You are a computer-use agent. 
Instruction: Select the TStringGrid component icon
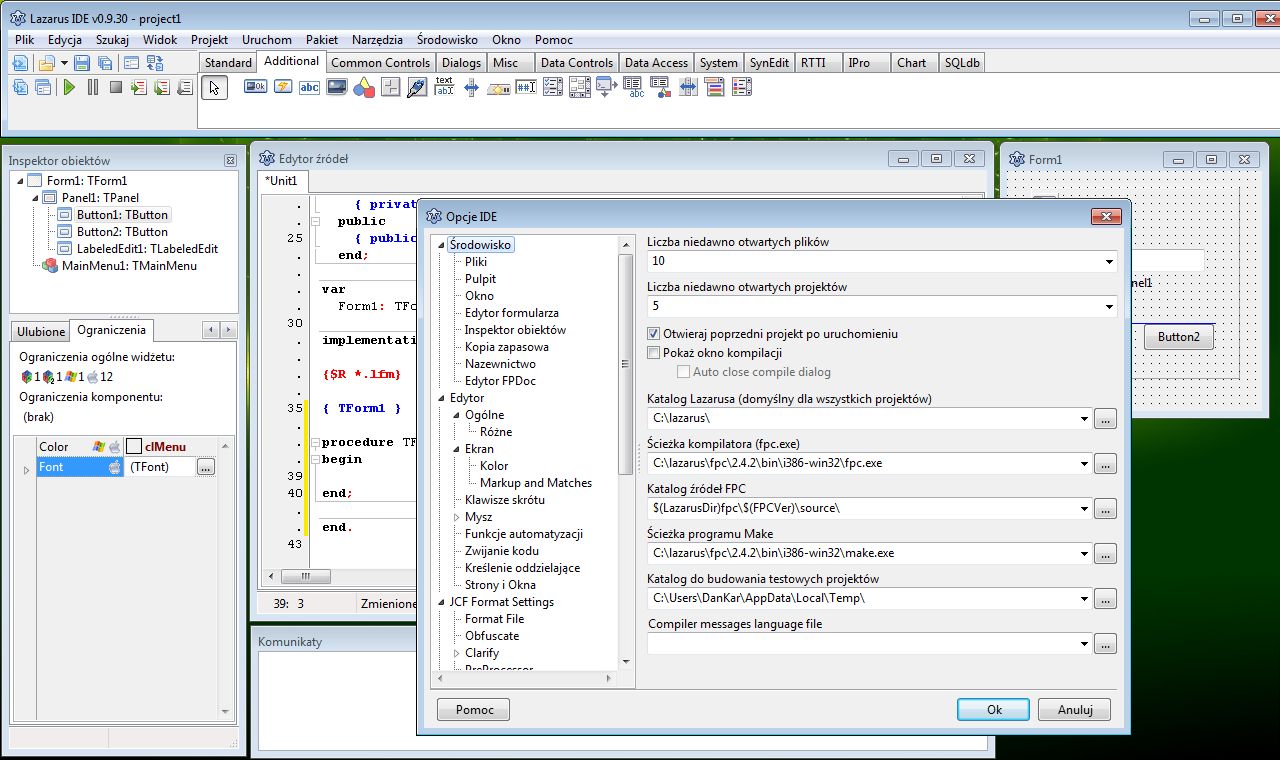pyautogui.click(x=634, y=87)
